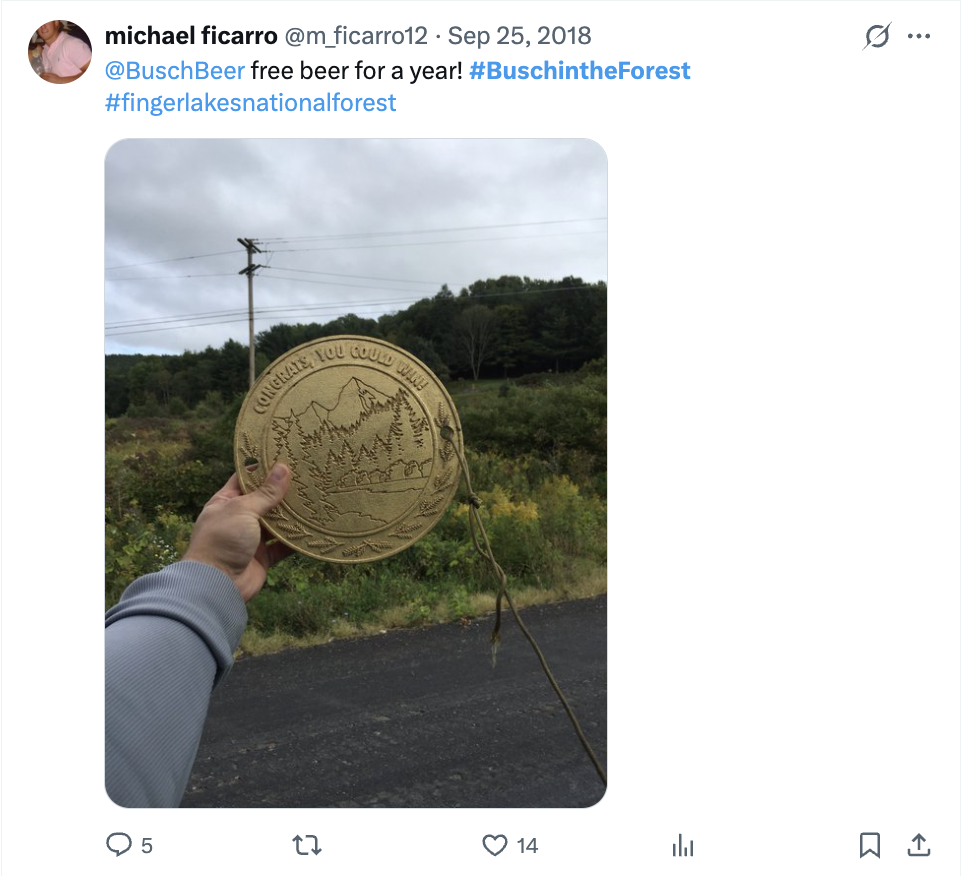Screen dimensions: 962x876
Task: Open the reply comment icon
Action: pyautogui.click(x=118, y=845)
